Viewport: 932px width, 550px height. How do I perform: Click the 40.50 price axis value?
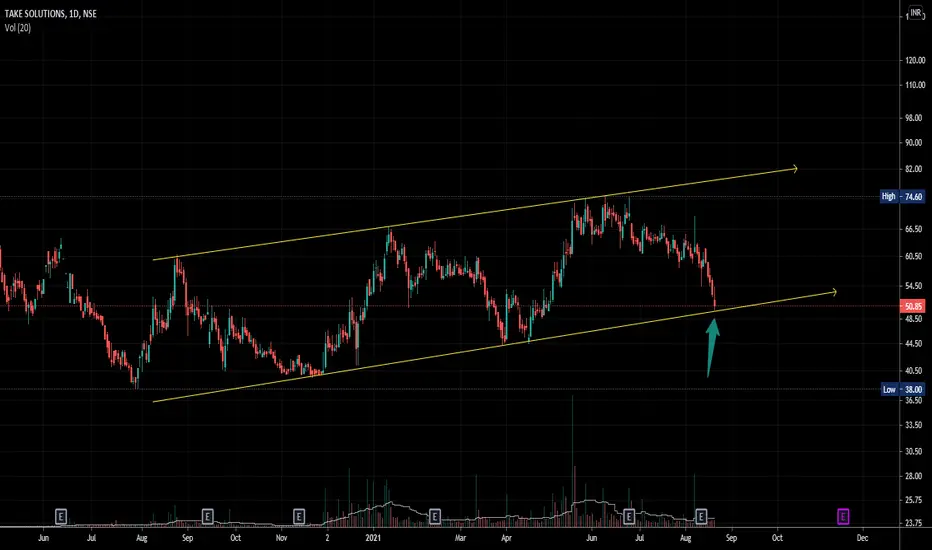(915, 370)
